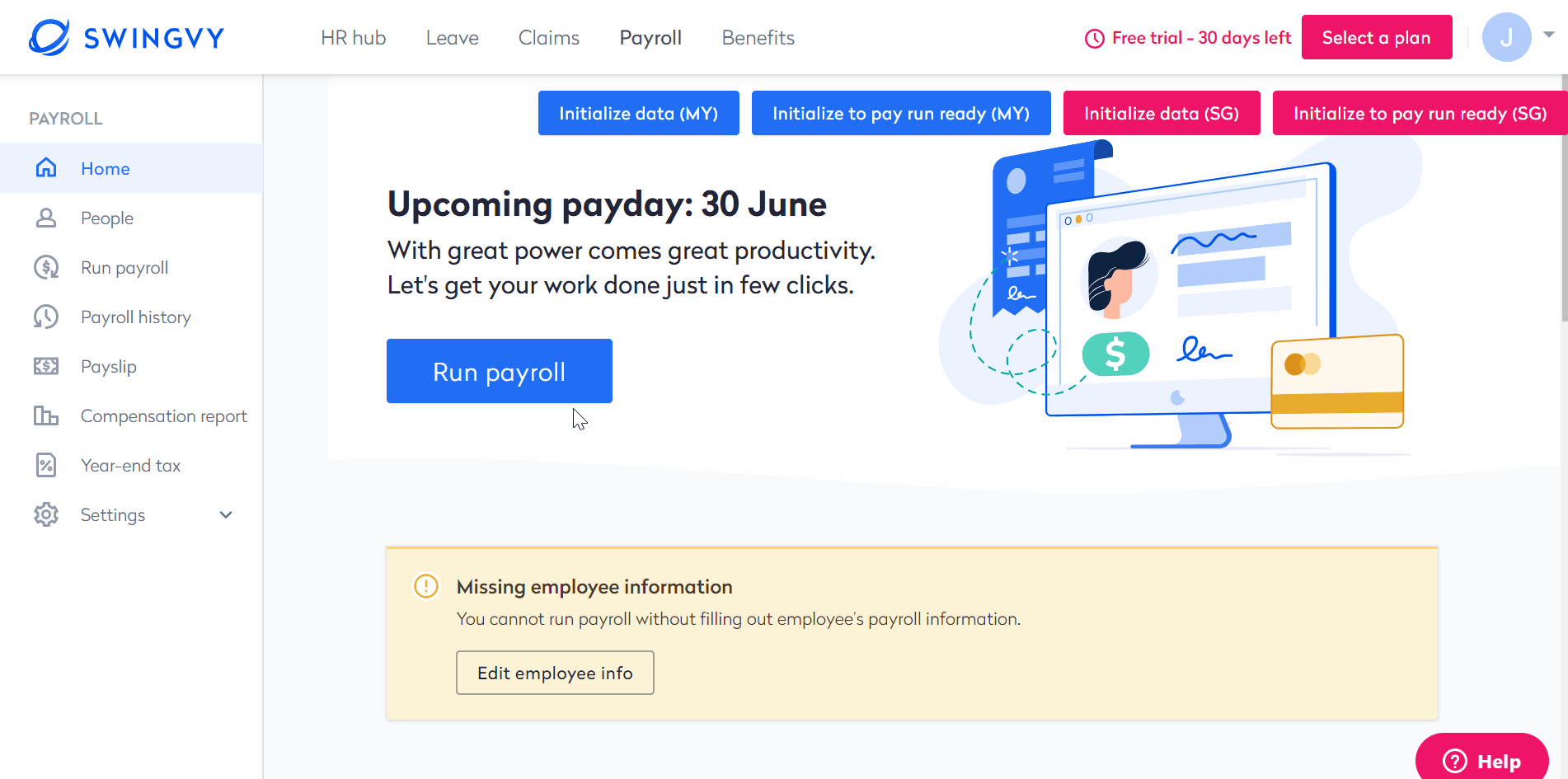Click the Settings gear icon
The image size is (1568, 779).
46,514
